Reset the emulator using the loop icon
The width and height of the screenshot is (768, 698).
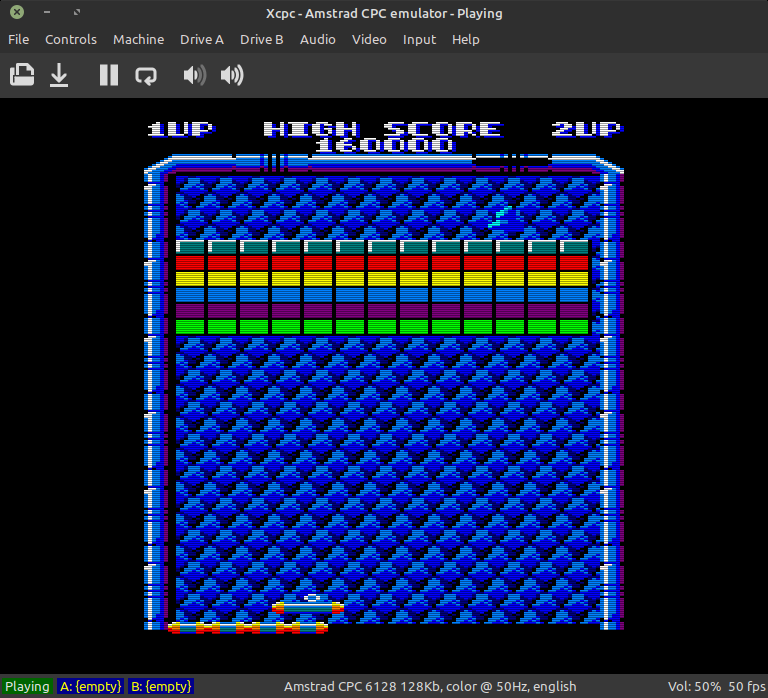point(146,75)
